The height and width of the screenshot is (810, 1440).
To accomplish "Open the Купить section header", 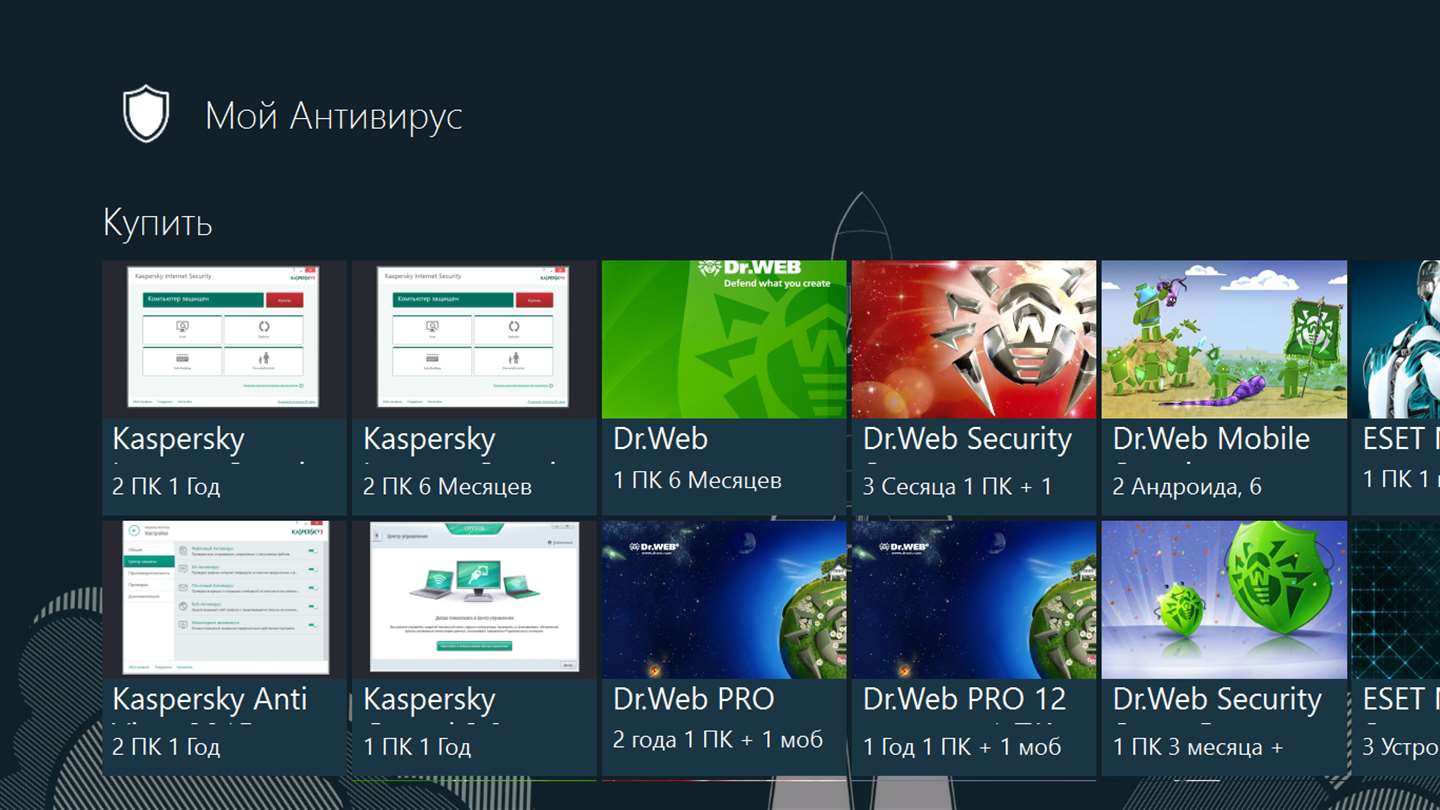I will point(158,222).
